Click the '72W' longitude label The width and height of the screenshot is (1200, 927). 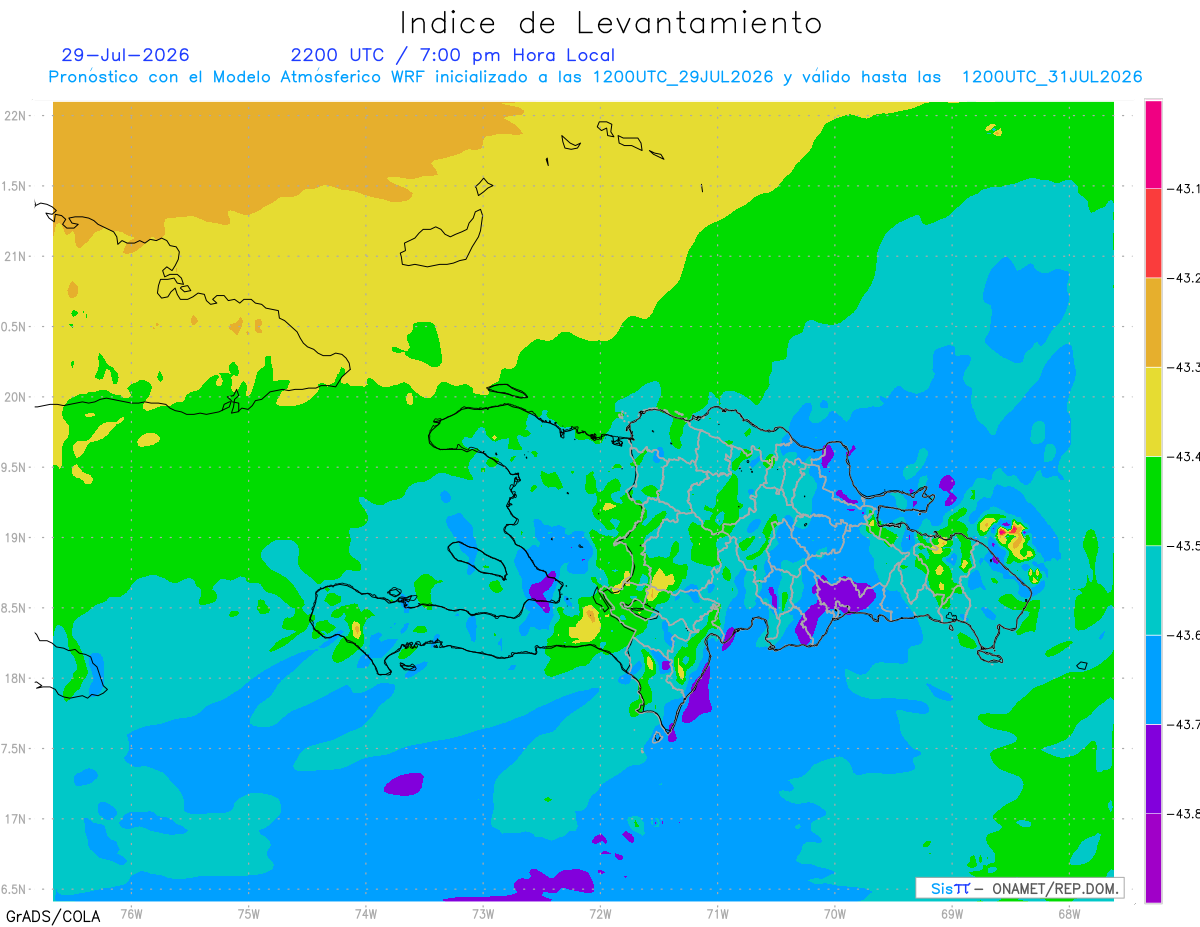tap(600, 912)
